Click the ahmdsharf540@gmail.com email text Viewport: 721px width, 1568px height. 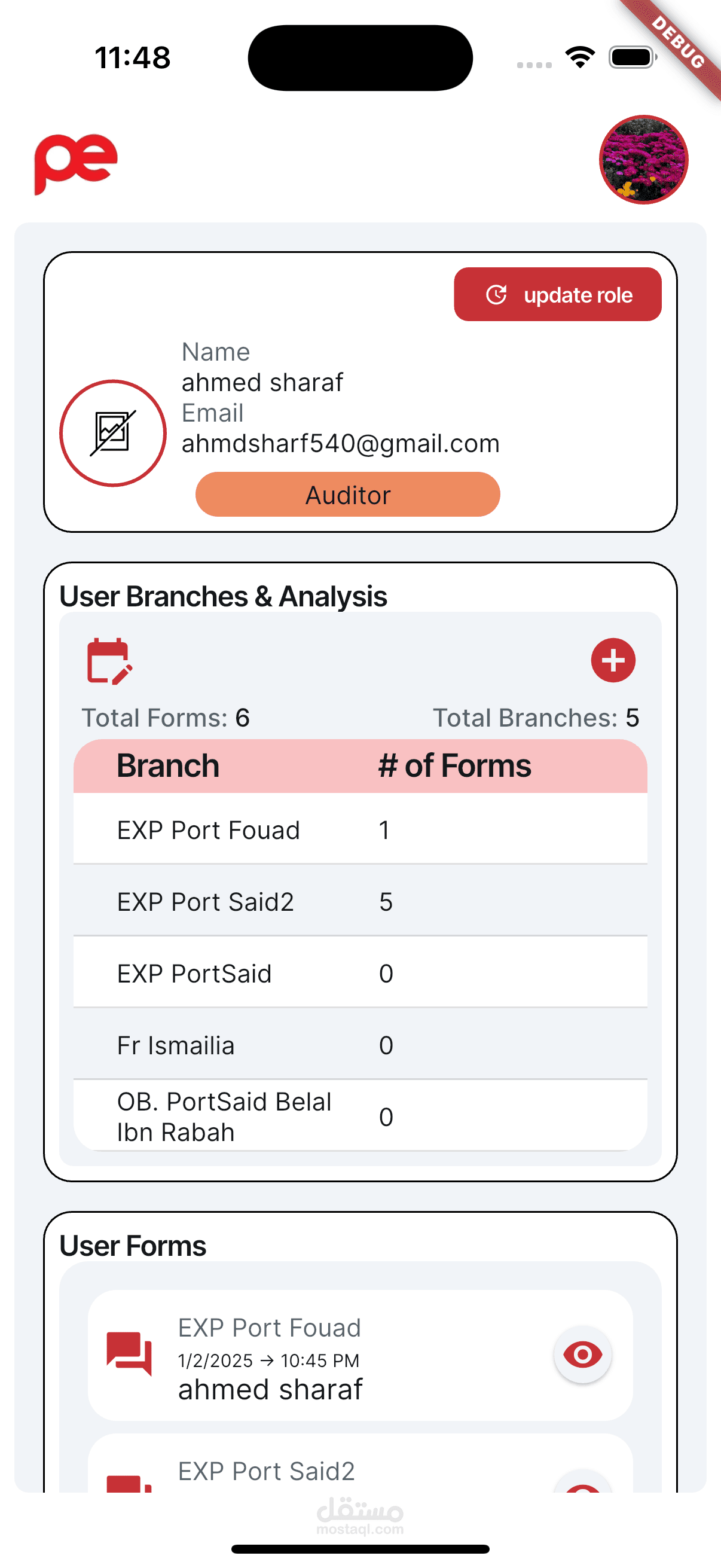[x=340, y=444]
